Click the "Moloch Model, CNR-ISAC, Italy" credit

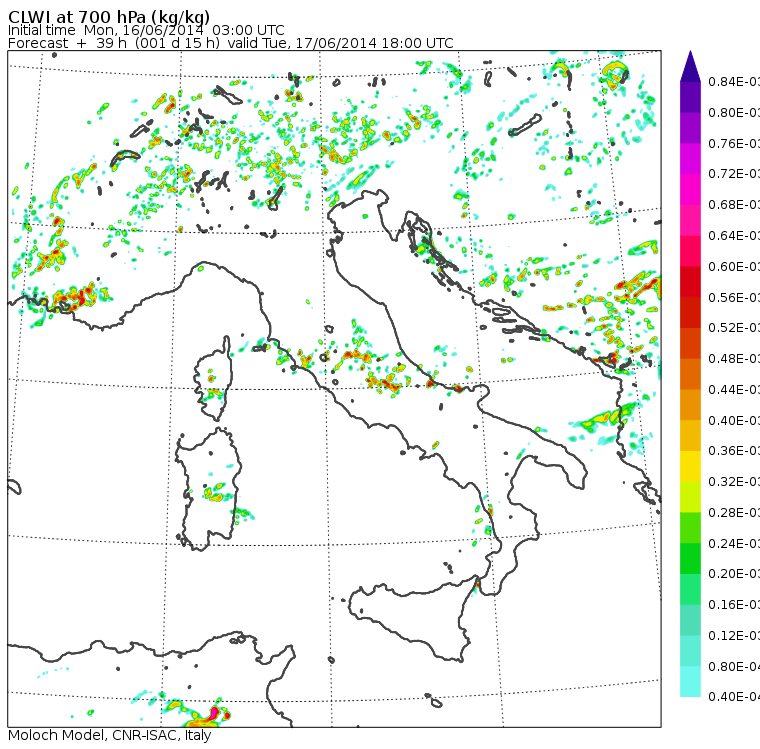(110, 735)
